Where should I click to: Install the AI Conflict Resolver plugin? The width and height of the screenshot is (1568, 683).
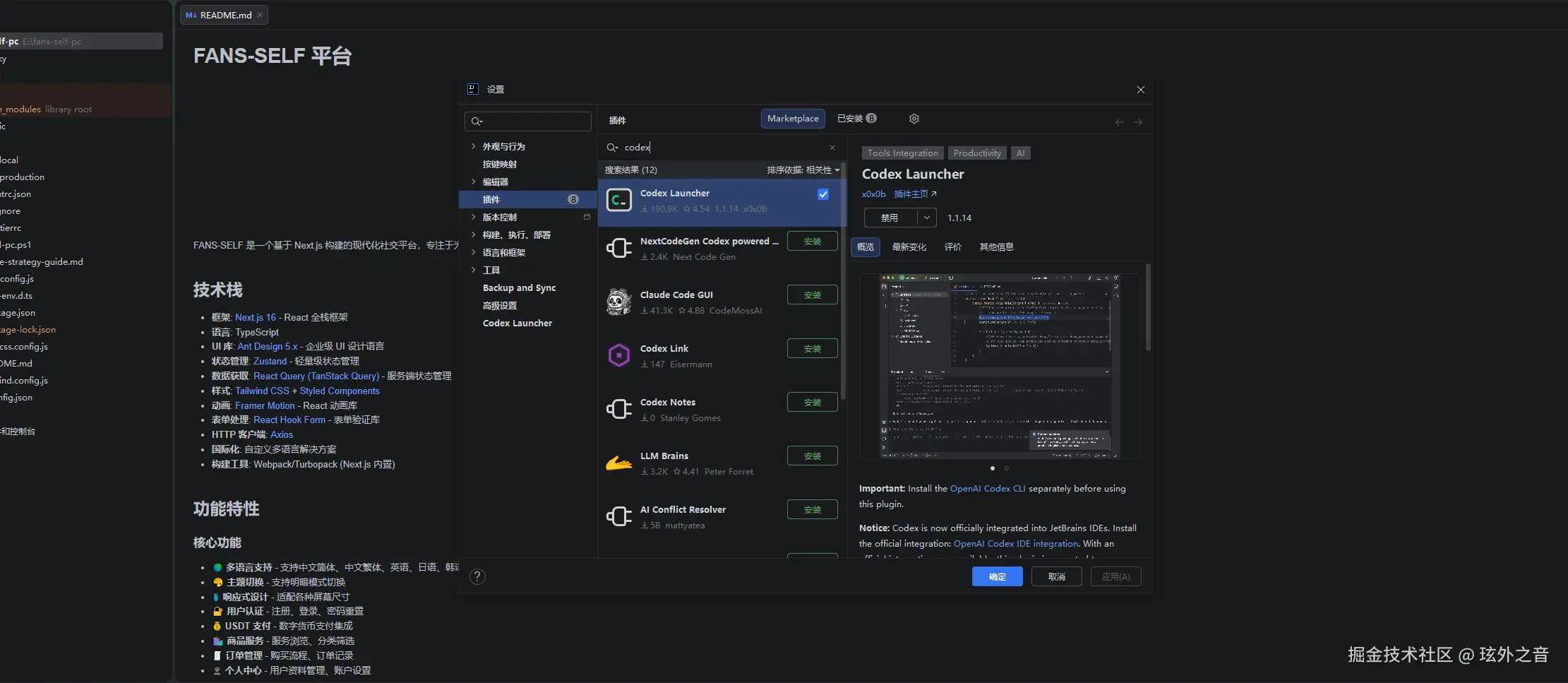813,510
